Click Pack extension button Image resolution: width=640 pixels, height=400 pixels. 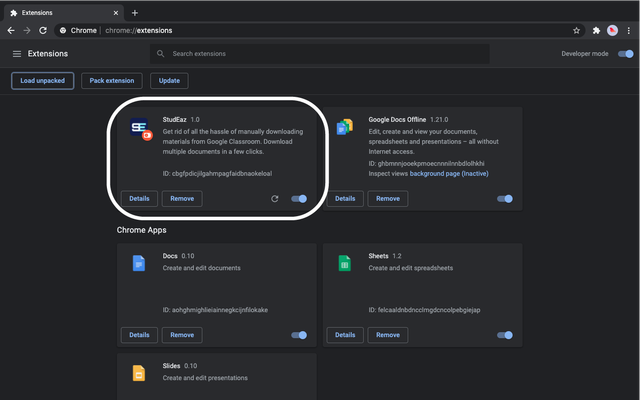[112, 81]
